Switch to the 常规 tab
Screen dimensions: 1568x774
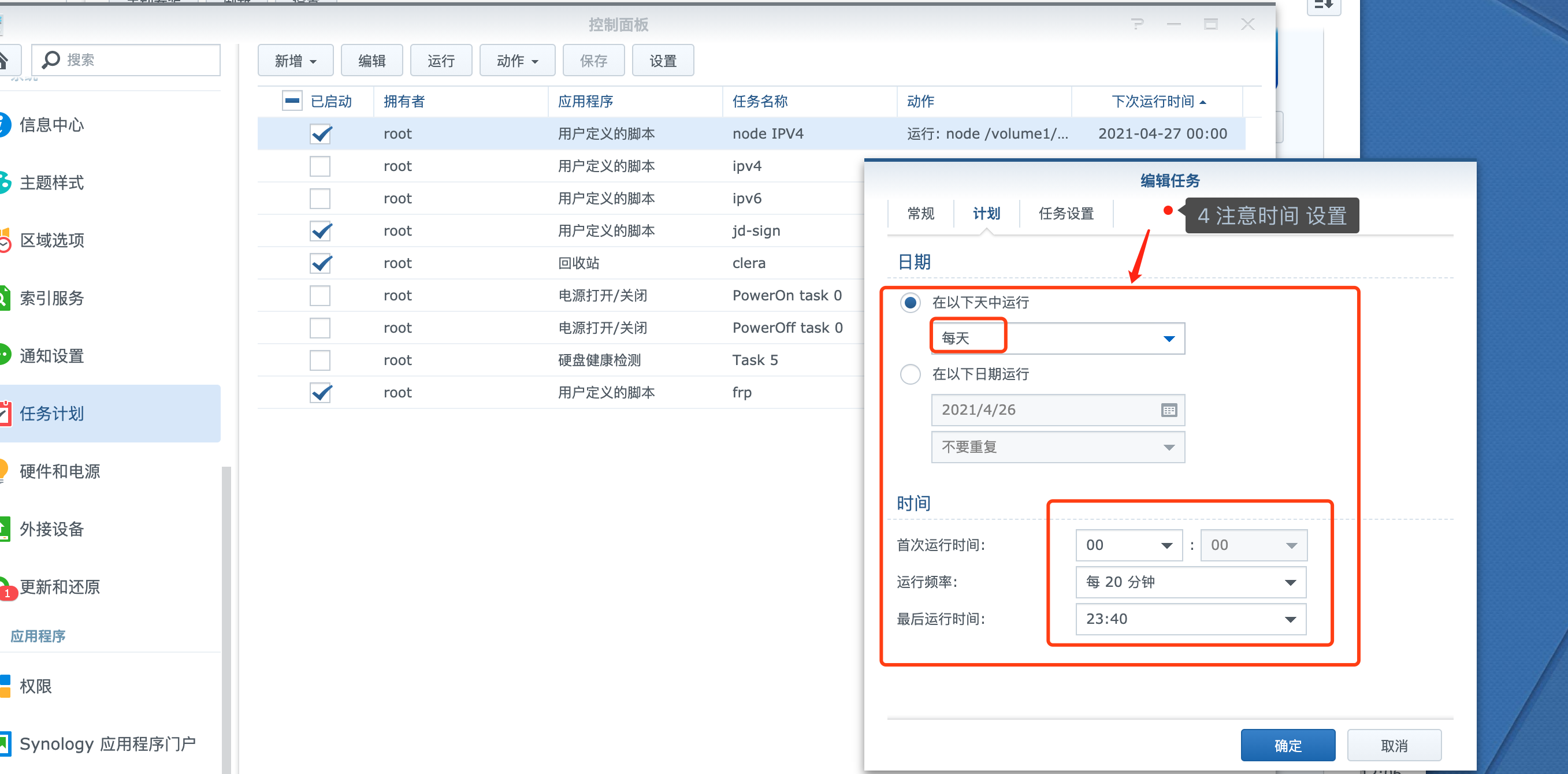[x=920, y=214]
